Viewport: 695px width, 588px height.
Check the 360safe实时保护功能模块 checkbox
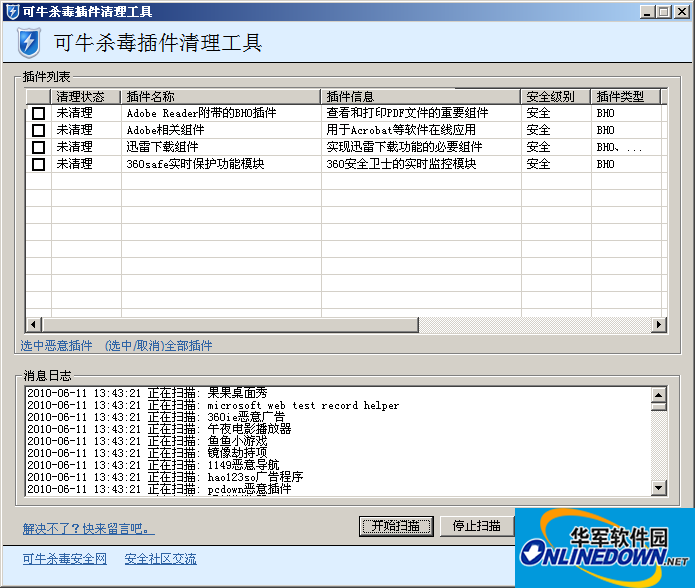(x=39, y=164)
